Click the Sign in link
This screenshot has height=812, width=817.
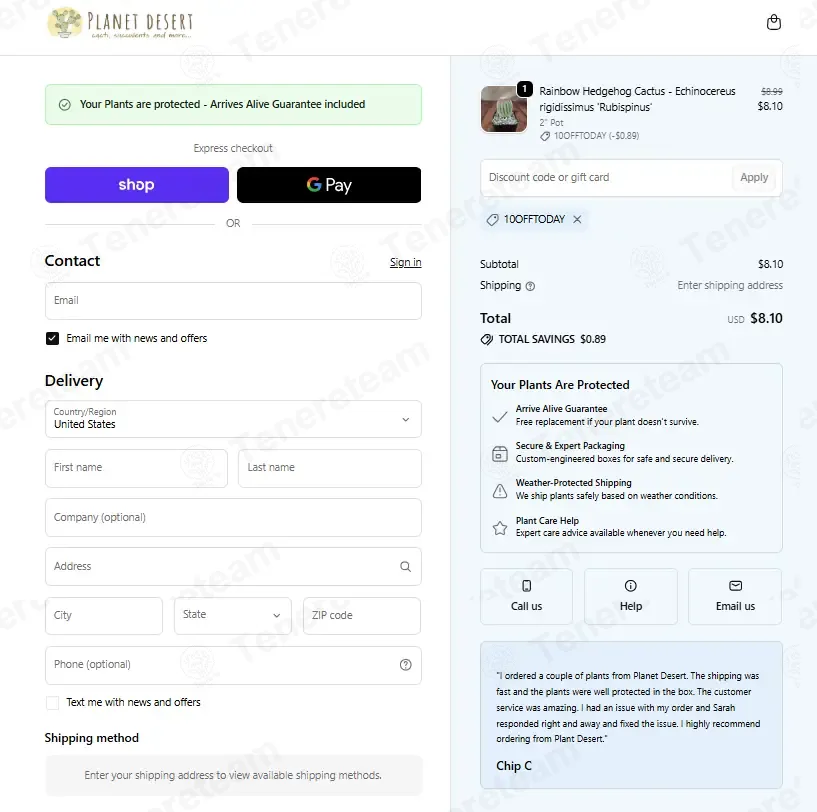tap(405, 262)
